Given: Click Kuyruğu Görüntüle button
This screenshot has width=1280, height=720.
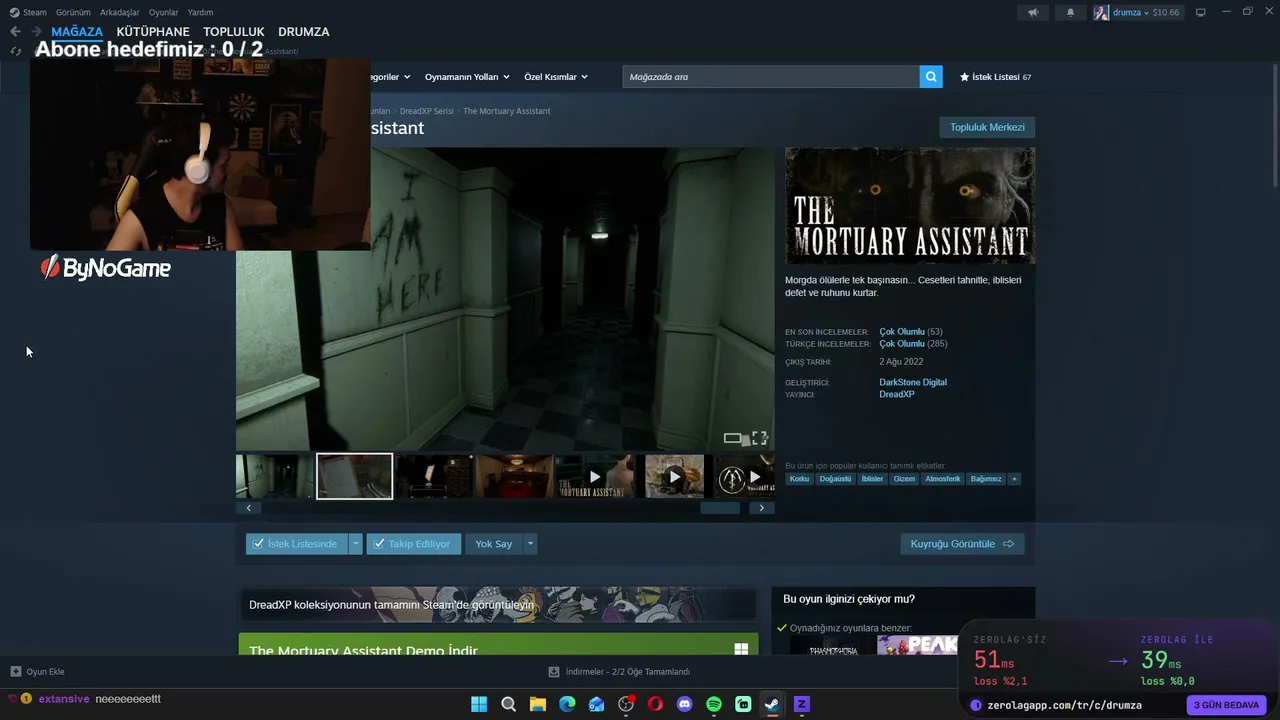Looking at the screenshot, I should click(962, 544).
